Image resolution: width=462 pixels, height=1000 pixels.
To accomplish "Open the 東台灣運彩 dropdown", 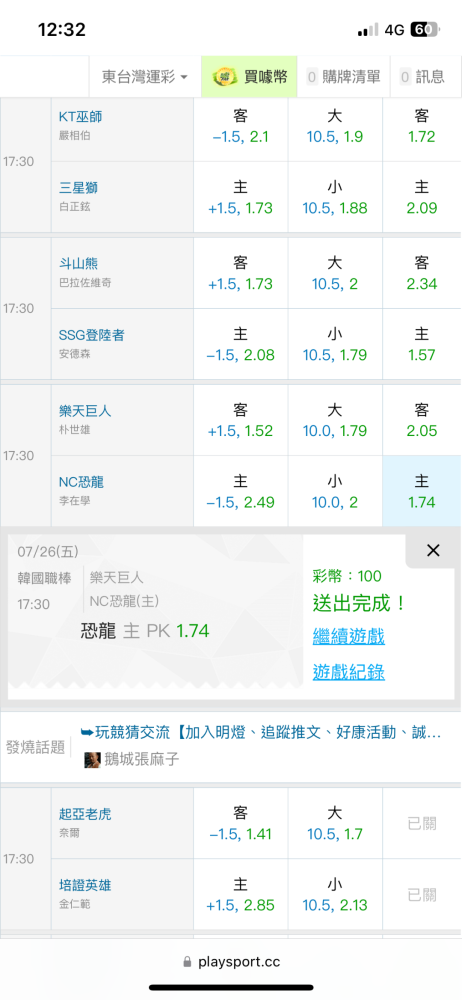I will pos(145,77).
